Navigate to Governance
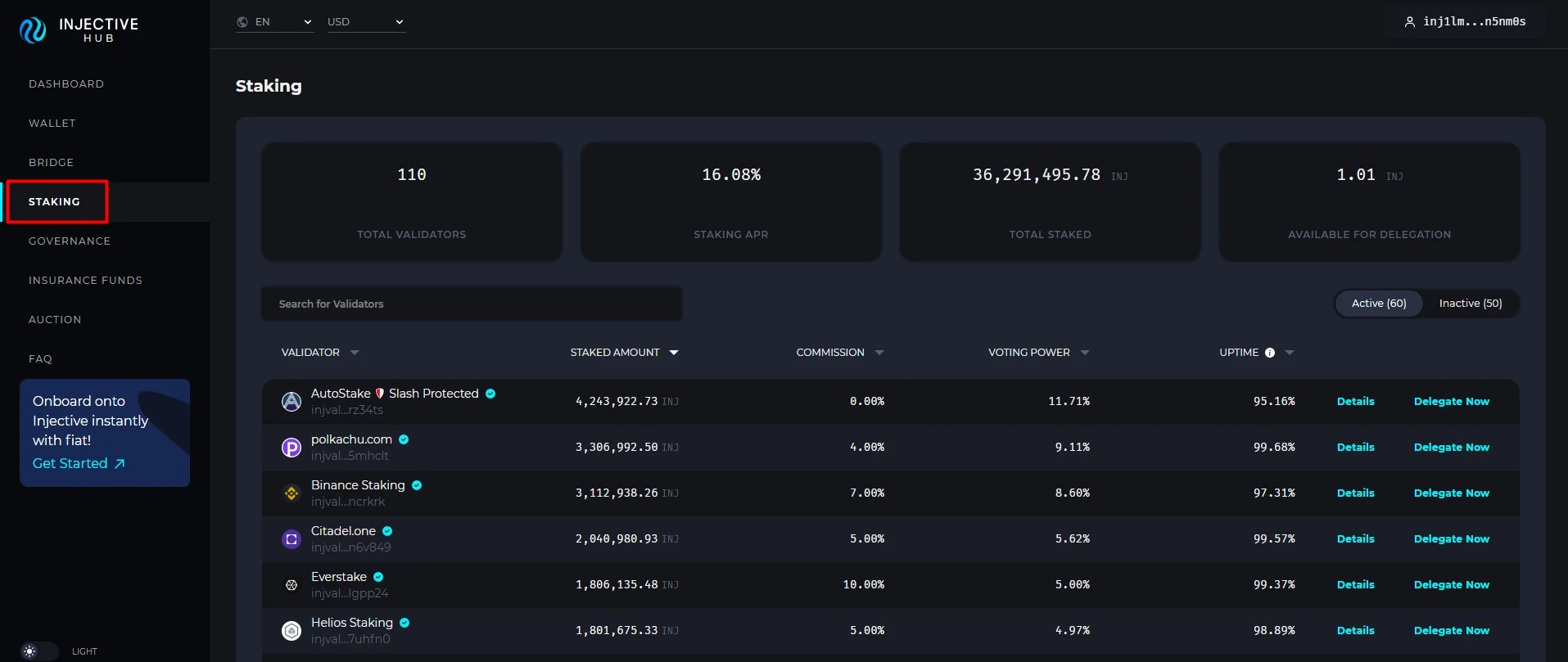Screen dimensions: 1568x662 tap(70, 241)
